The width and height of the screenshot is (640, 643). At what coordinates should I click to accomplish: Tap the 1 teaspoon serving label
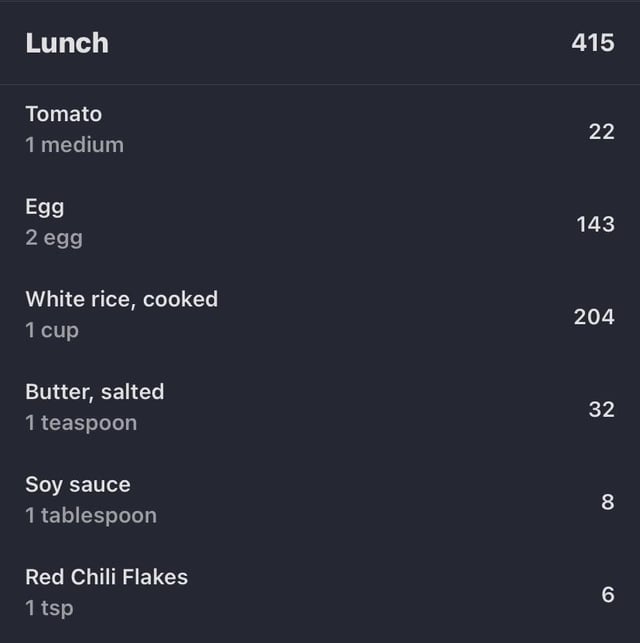81,423
